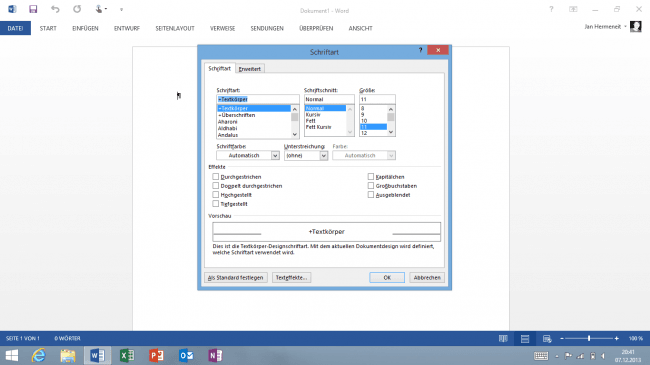Screen dimensions: 650x365
Task: Click the Texteffekte button
Action: (291, 277)
